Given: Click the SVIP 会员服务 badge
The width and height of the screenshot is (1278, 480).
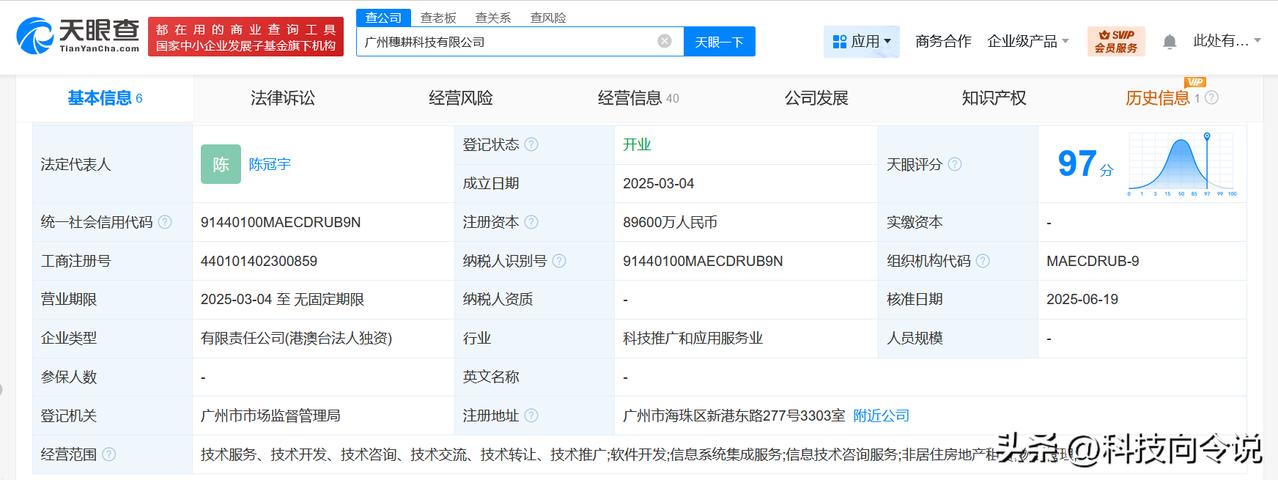Looking at the screenshot, I should (1116, 41).
